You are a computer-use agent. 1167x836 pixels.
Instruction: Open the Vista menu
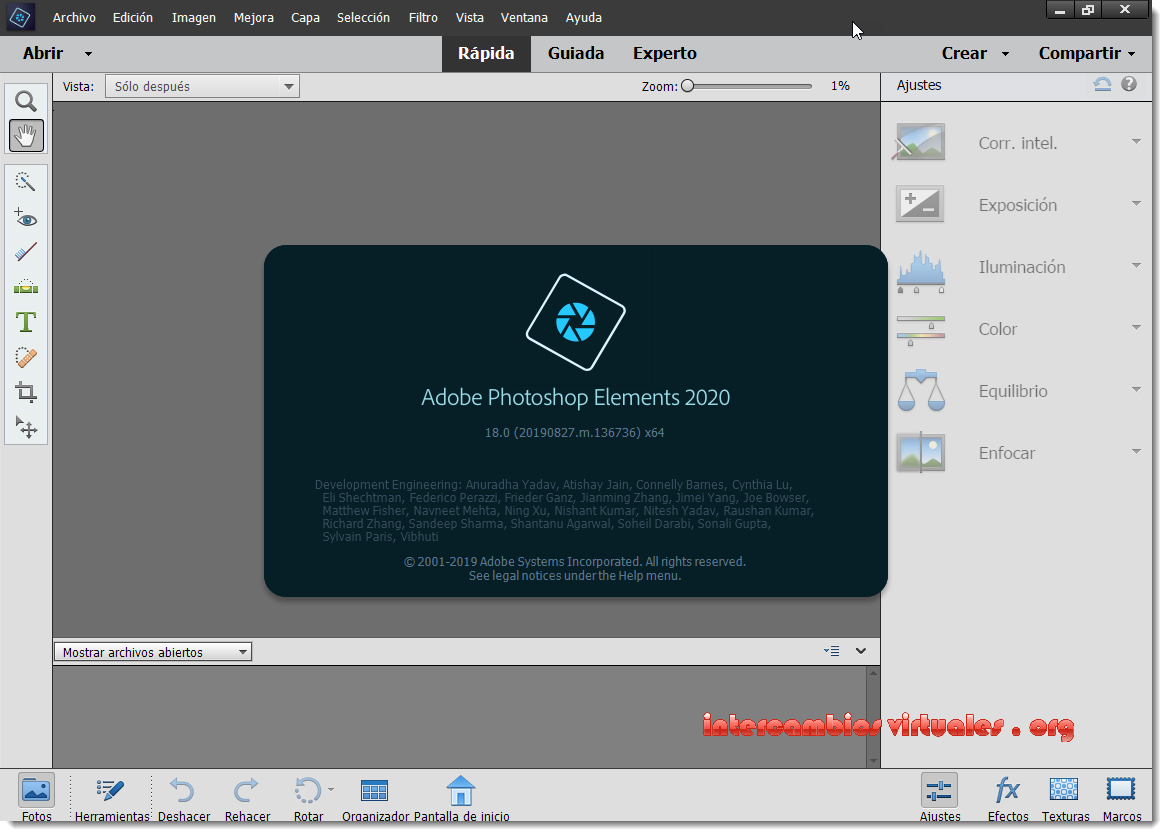pyautogui.click(x=470, y=17)
